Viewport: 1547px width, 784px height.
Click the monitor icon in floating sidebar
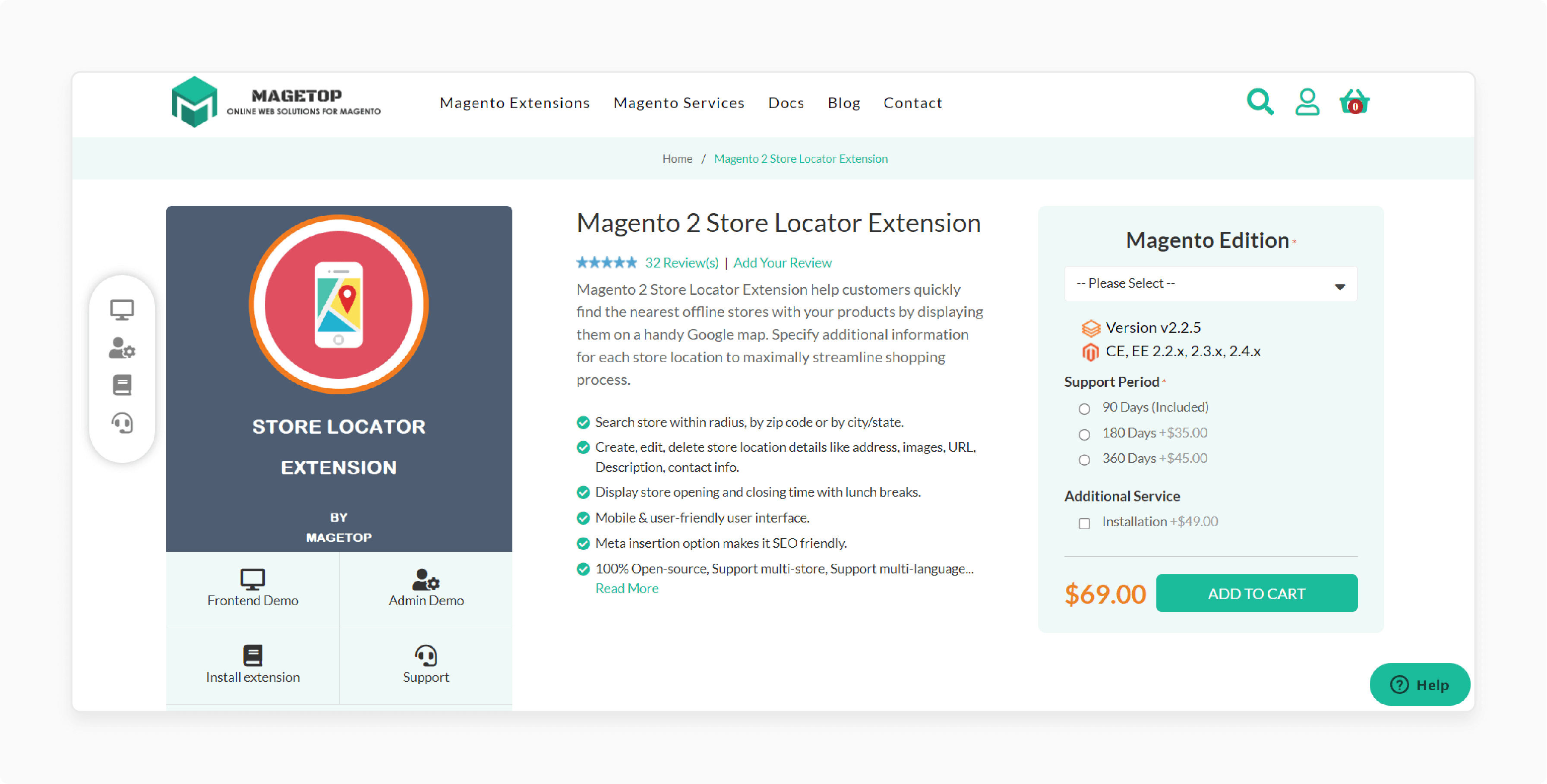[122, 310]
